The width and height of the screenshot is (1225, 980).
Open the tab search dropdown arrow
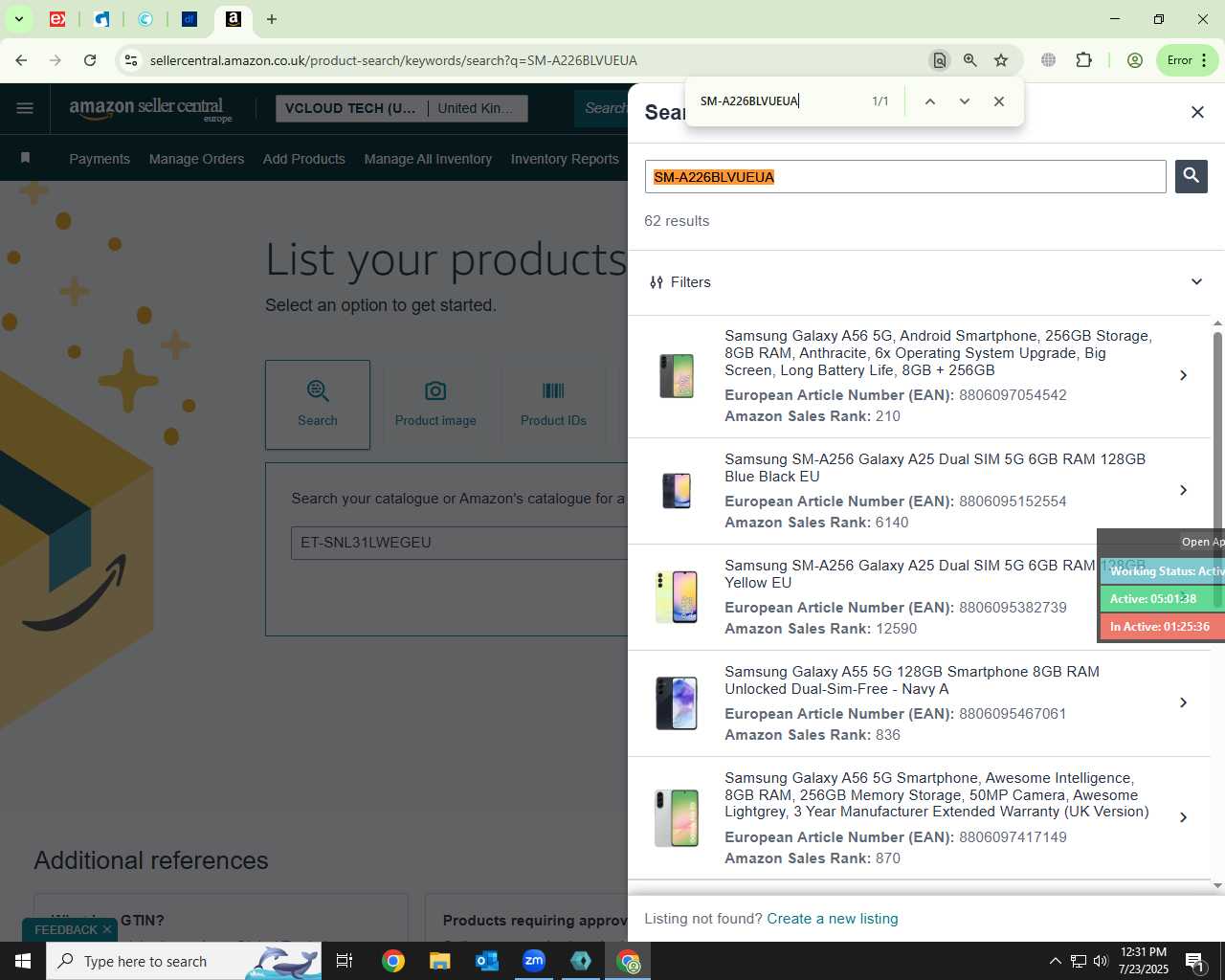[18, 19]
